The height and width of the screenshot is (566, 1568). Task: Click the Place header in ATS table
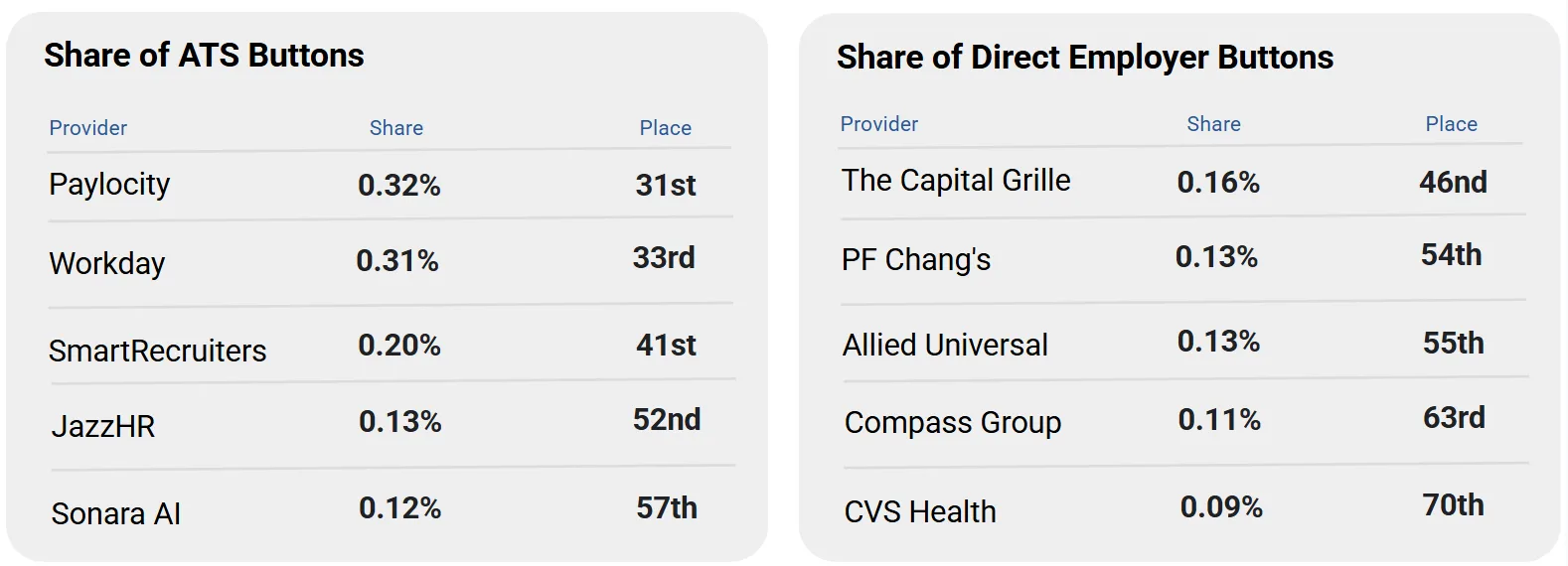[665, 128]
